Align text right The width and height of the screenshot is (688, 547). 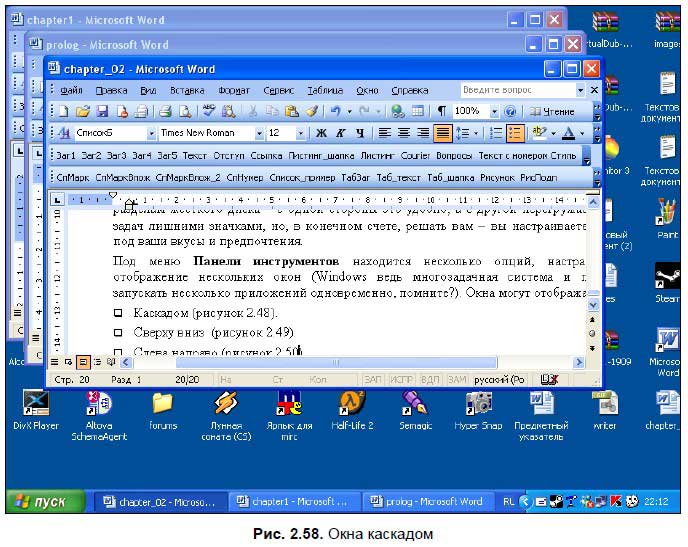[x=423, y=133]
